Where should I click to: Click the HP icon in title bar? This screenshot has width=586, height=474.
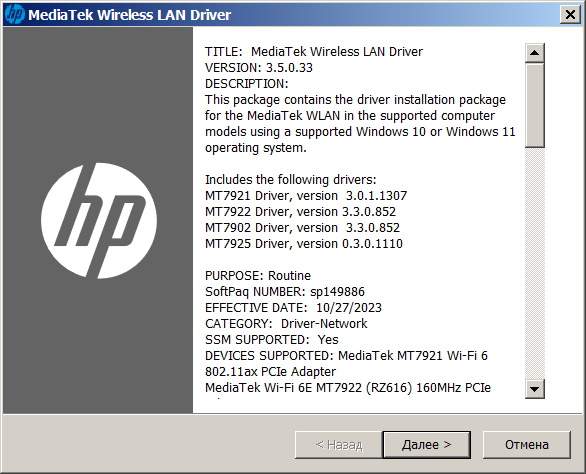(15, 15)
